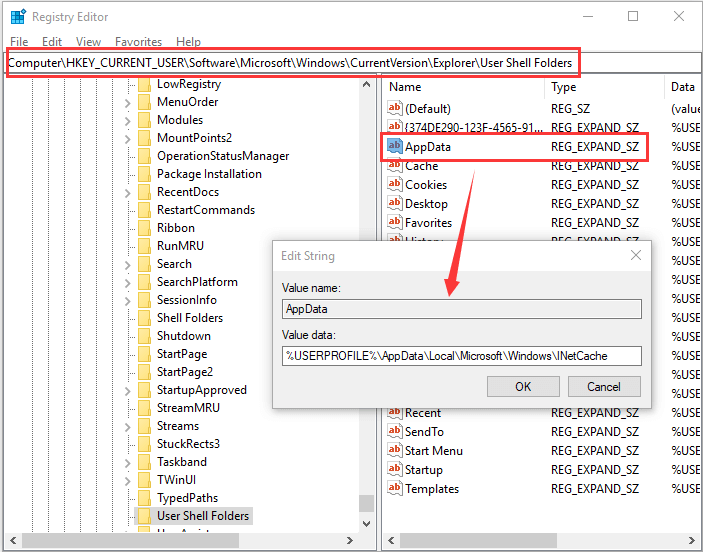Click the Taskband folder icon
This screenshot has height=552, width=703.
tap(144, 462)
